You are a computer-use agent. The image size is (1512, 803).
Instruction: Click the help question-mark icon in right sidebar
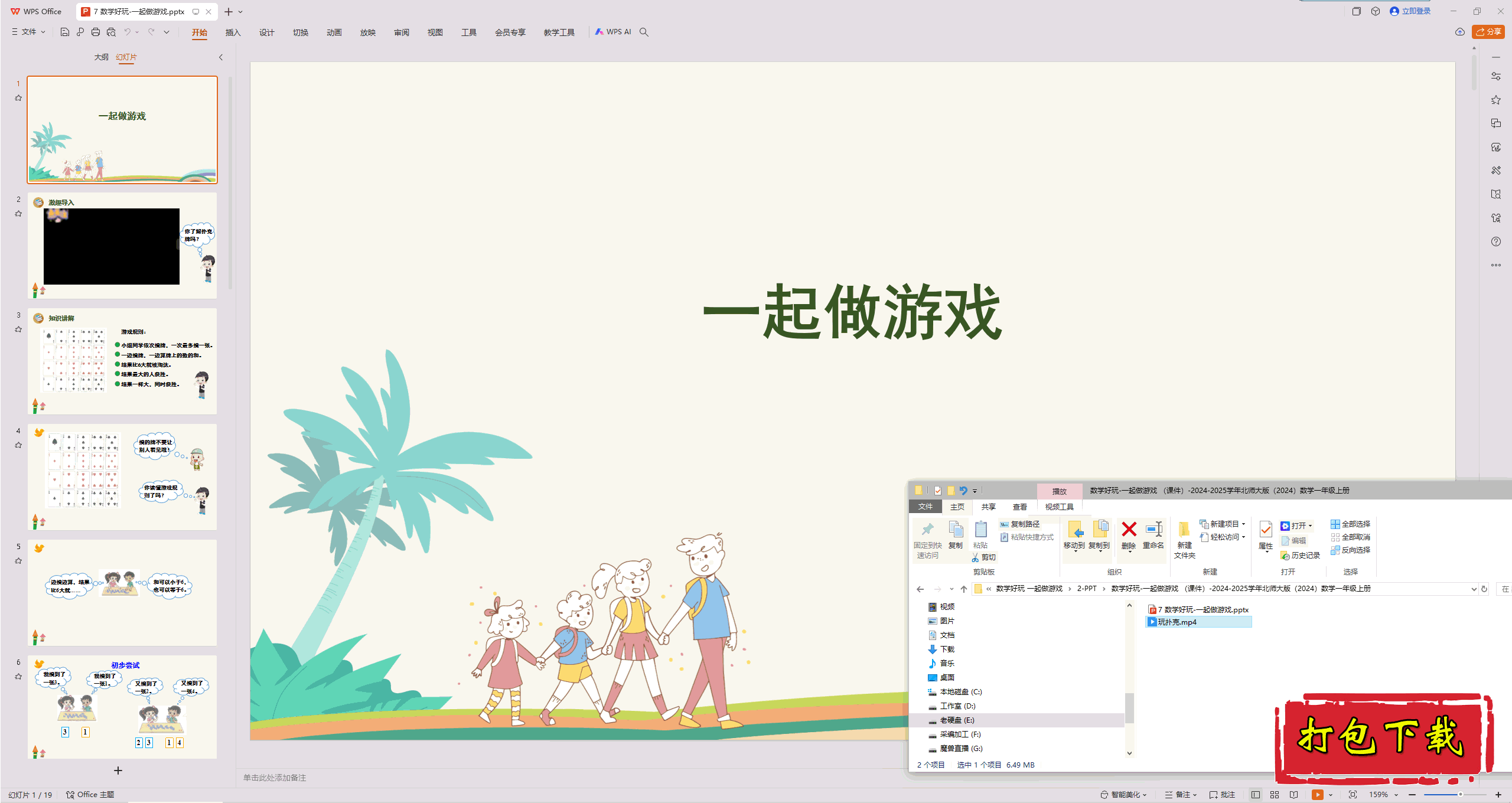coord(1496,241)
